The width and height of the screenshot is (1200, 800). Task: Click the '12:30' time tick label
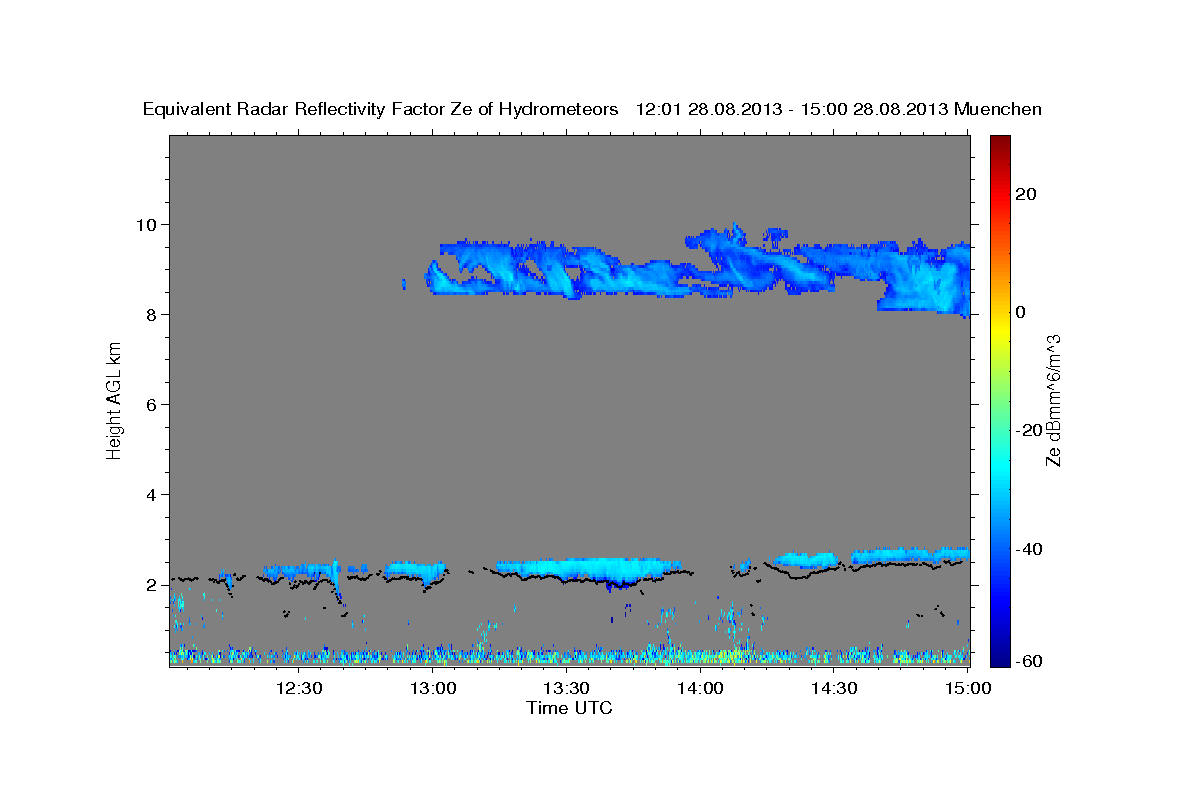[298, 688]
